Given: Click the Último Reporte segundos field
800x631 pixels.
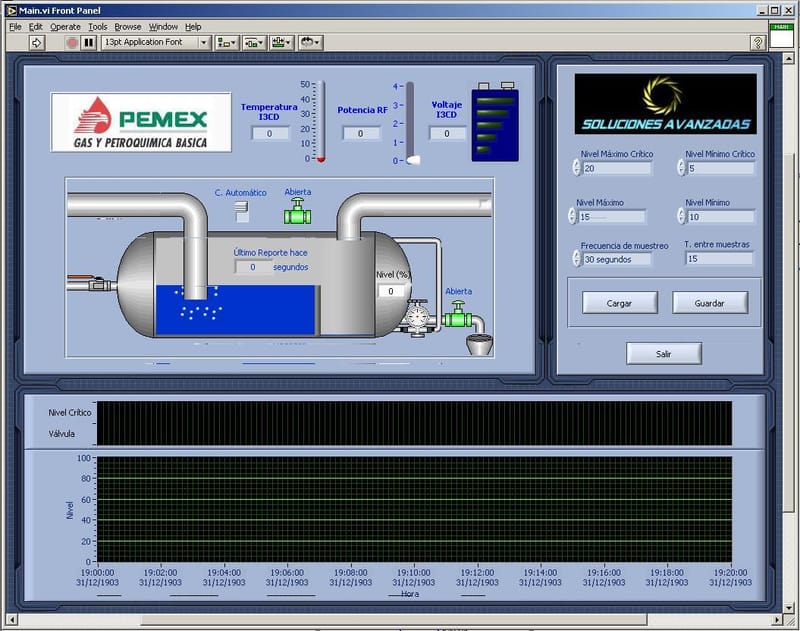Looking at the screenshot, I should [253, 267].
